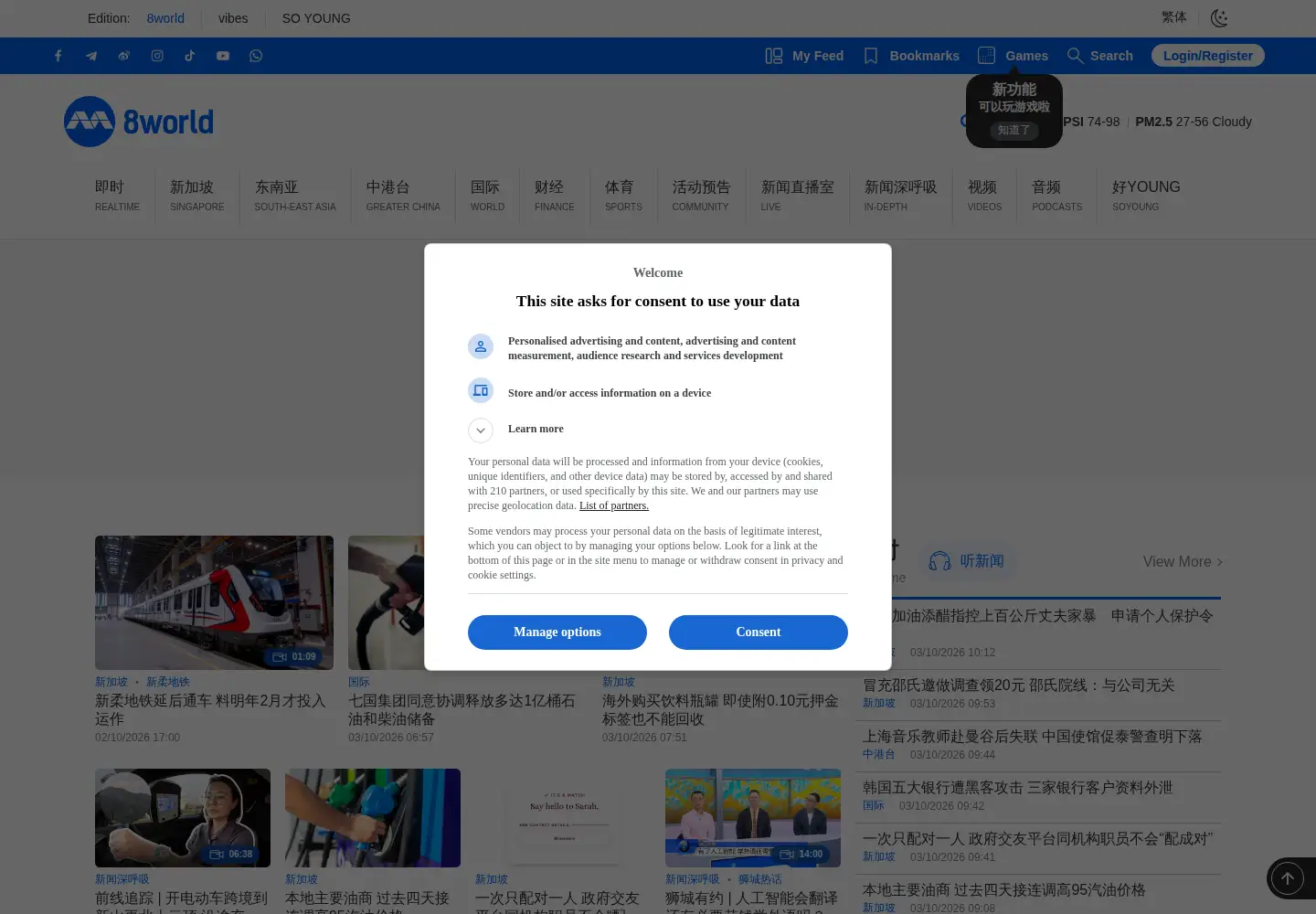
Task: Open the Weibo social icon
Action: click(124, 56)
